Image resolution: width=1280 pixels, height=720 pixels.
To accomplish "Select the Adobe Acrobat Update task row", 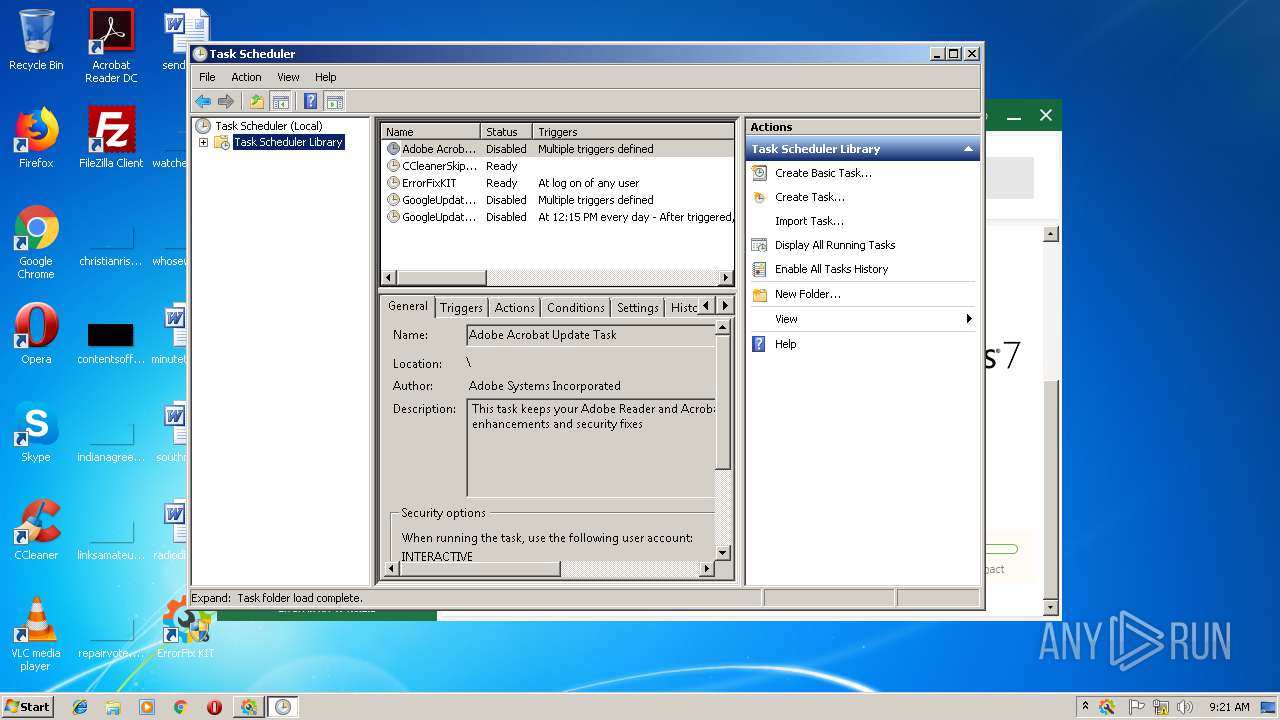I will [x=558, y=149].
